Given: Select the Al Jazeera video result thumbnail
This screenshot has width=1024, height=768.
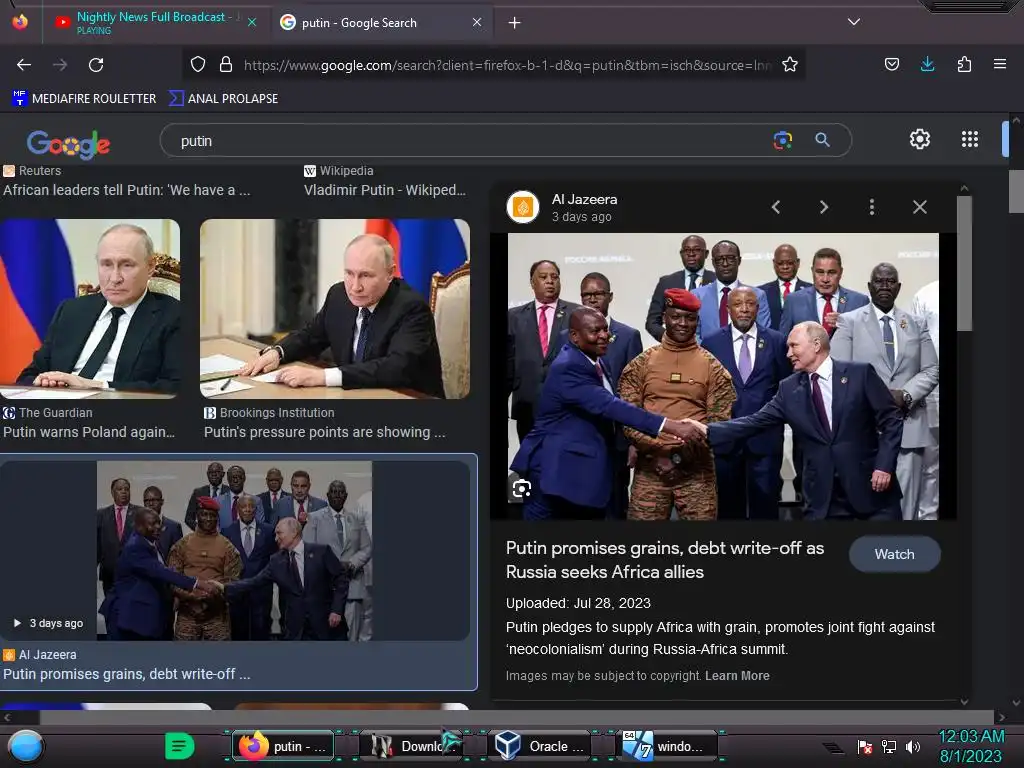Looking at the screenshot, I should (234, 551).
